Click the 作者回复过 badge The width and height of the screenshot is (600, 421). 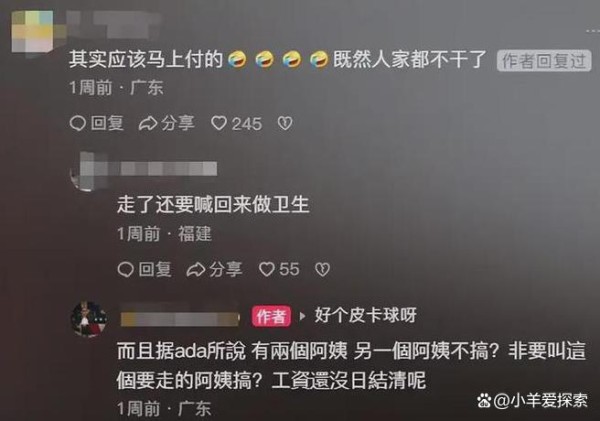coord(544,60)
